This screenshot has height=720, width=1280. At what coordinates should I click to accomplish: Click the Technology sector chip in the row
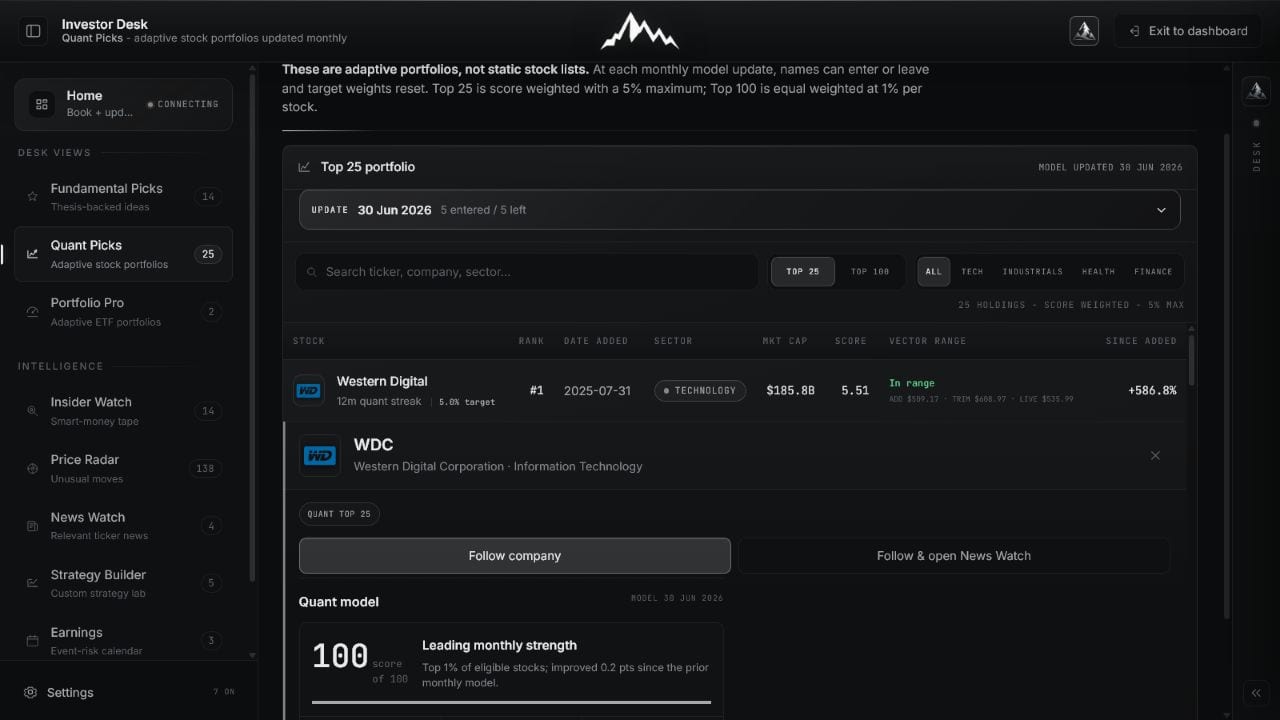(700, 391)
